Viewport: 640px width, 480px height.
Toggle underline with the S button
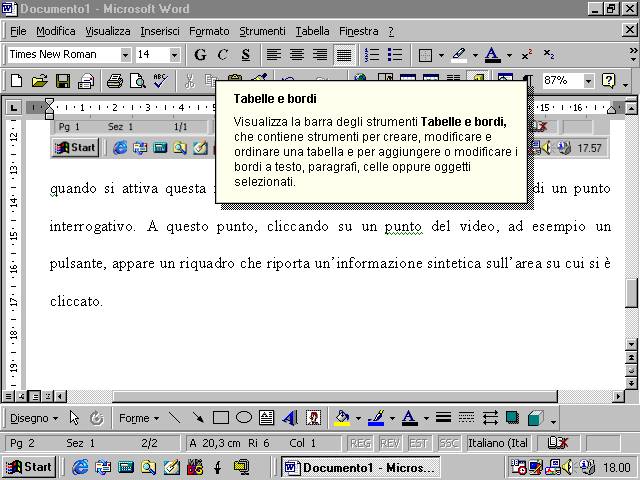pyautogui.click(x=246, y=55)
